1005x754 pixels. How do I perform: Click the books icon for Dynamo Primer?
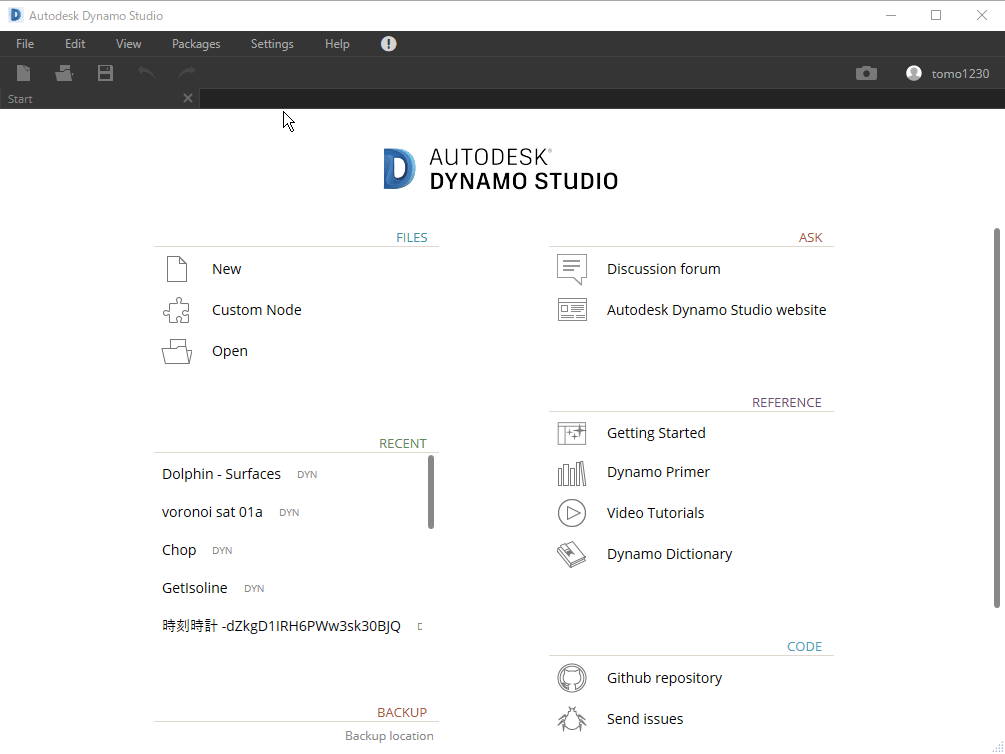[572, 474]
